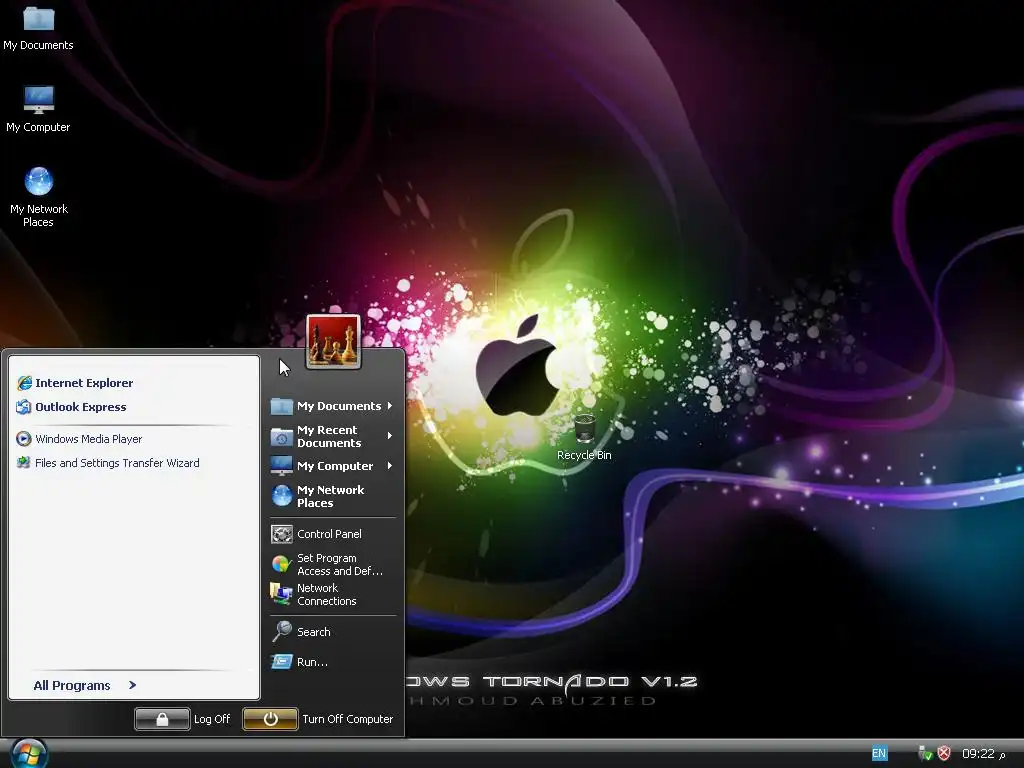
Task: Click the Run... label
Action: tap(312, 662)
